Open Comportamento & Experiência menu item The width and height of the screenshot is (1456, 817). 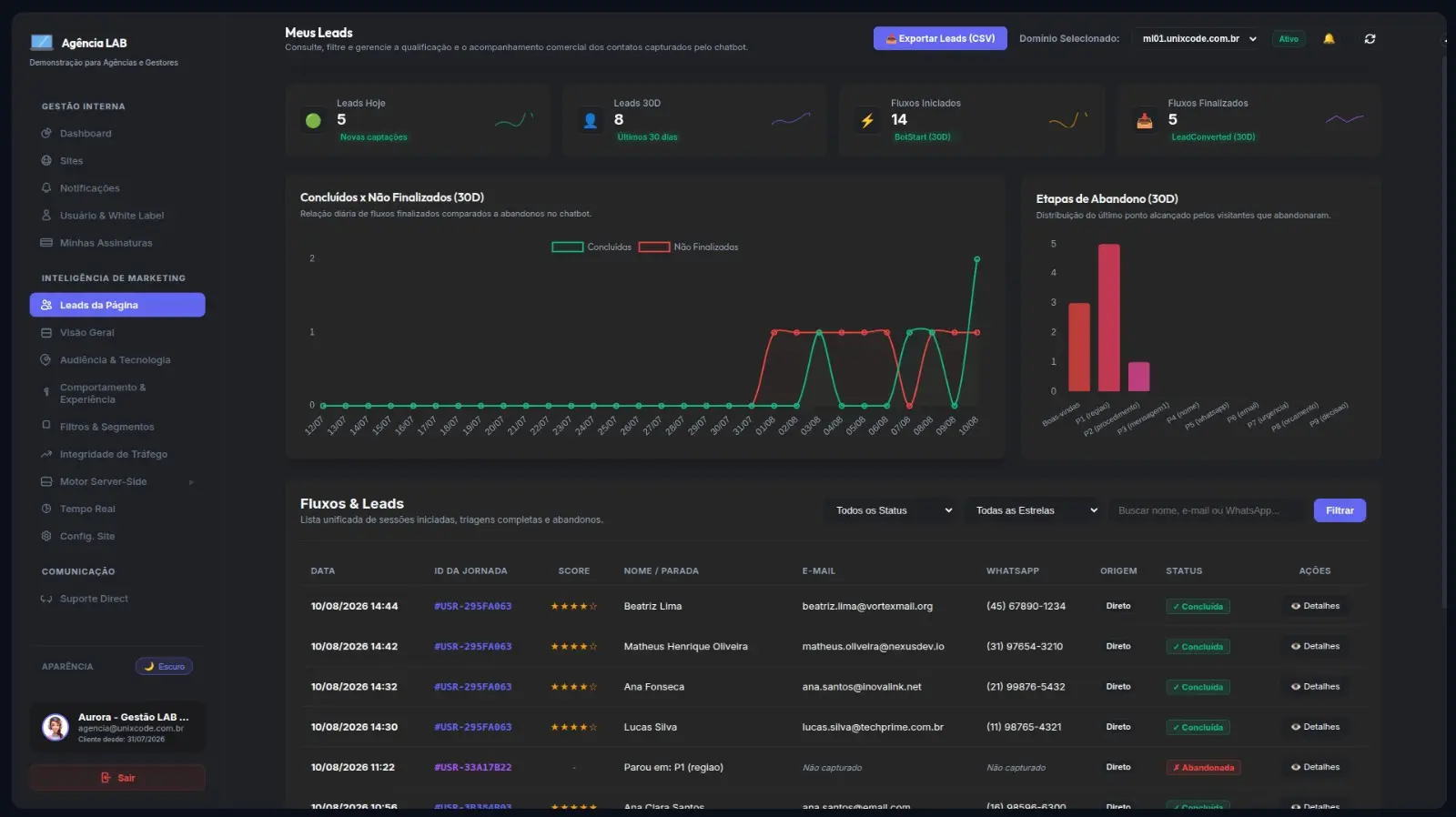tap(117, 393)
